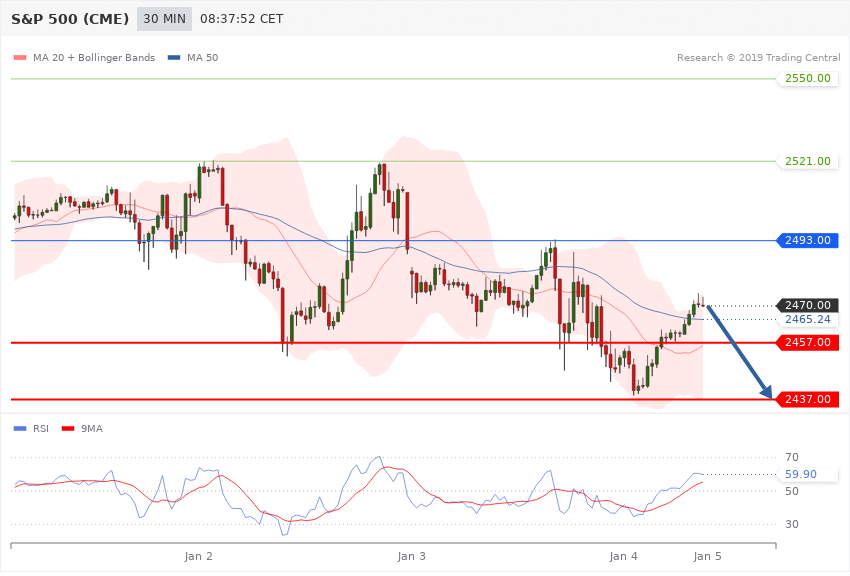
Task: Click the 9MA legend red swatch
Action: tap(68, 429)
